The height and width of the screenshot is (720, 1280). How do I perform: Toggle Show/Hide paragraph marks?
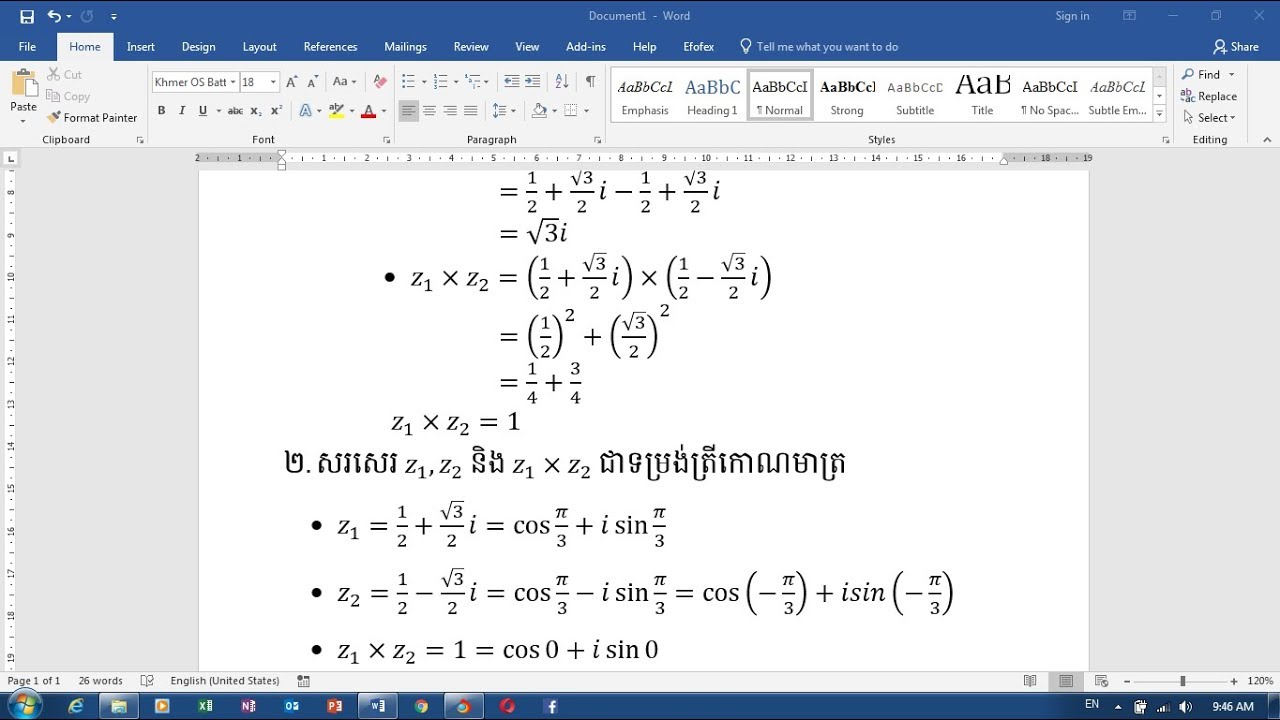point(590,82)
